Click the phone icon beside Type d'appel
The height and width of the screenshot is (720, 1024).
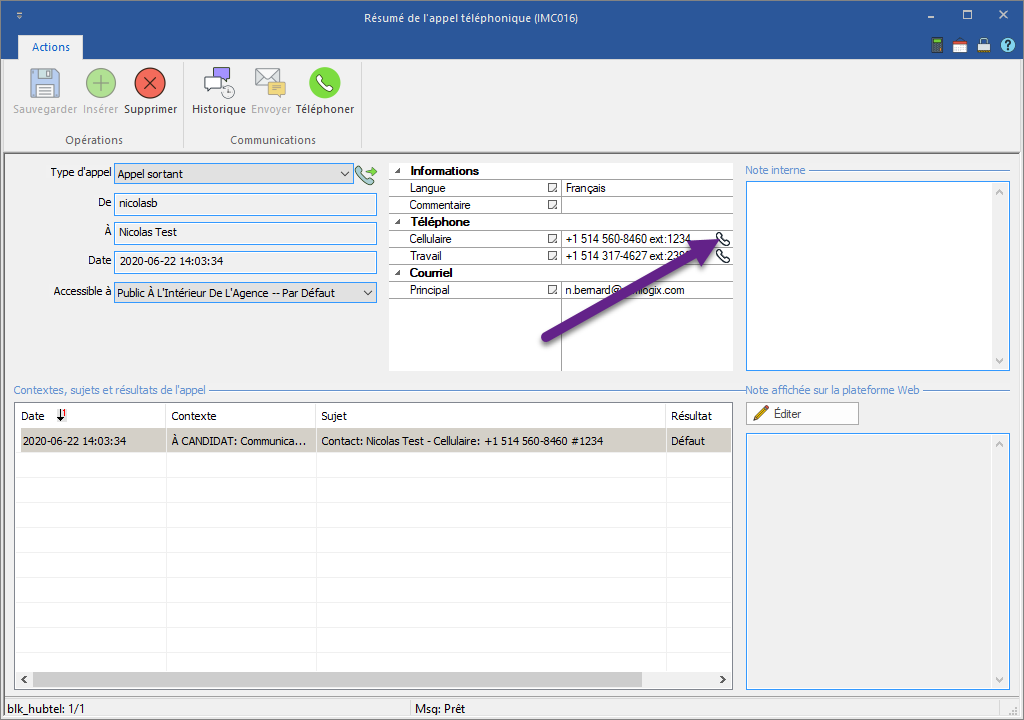366,174
